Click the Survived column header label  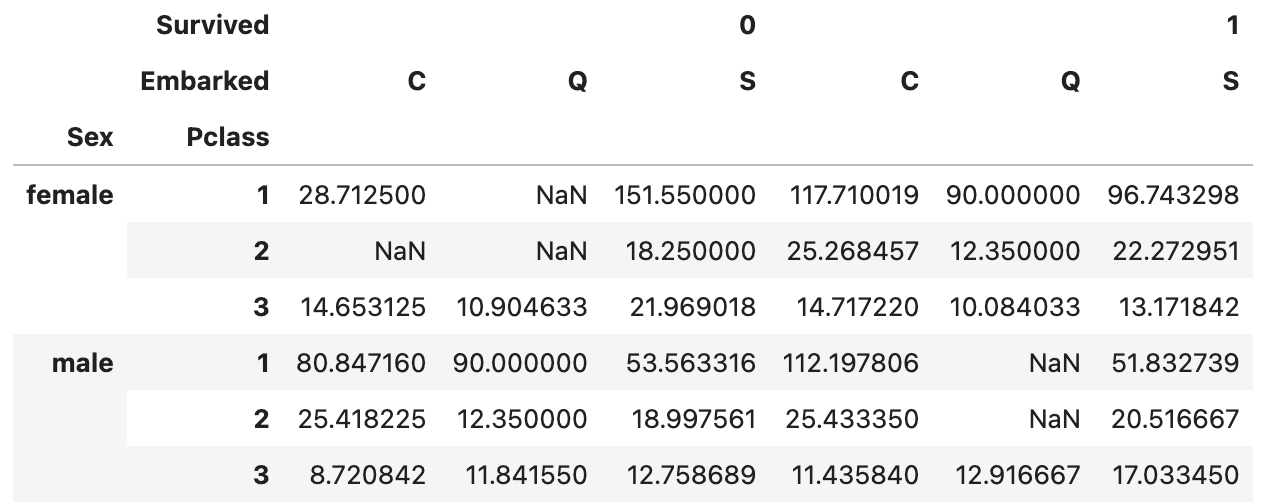tap(212, 26)
